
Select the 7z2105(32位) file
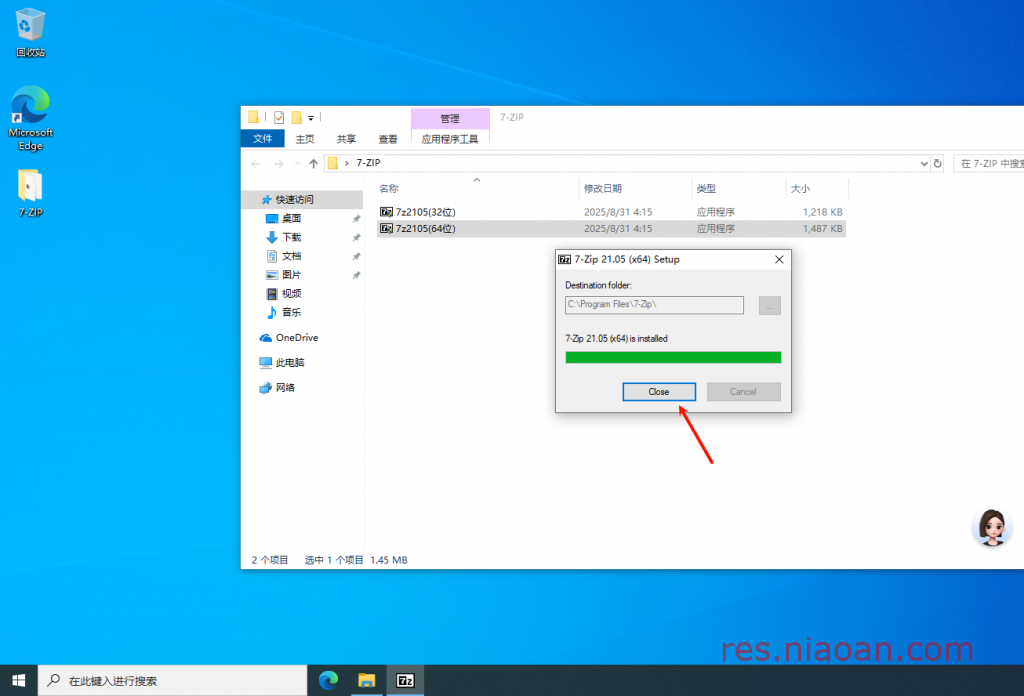[x=425, y=212]
